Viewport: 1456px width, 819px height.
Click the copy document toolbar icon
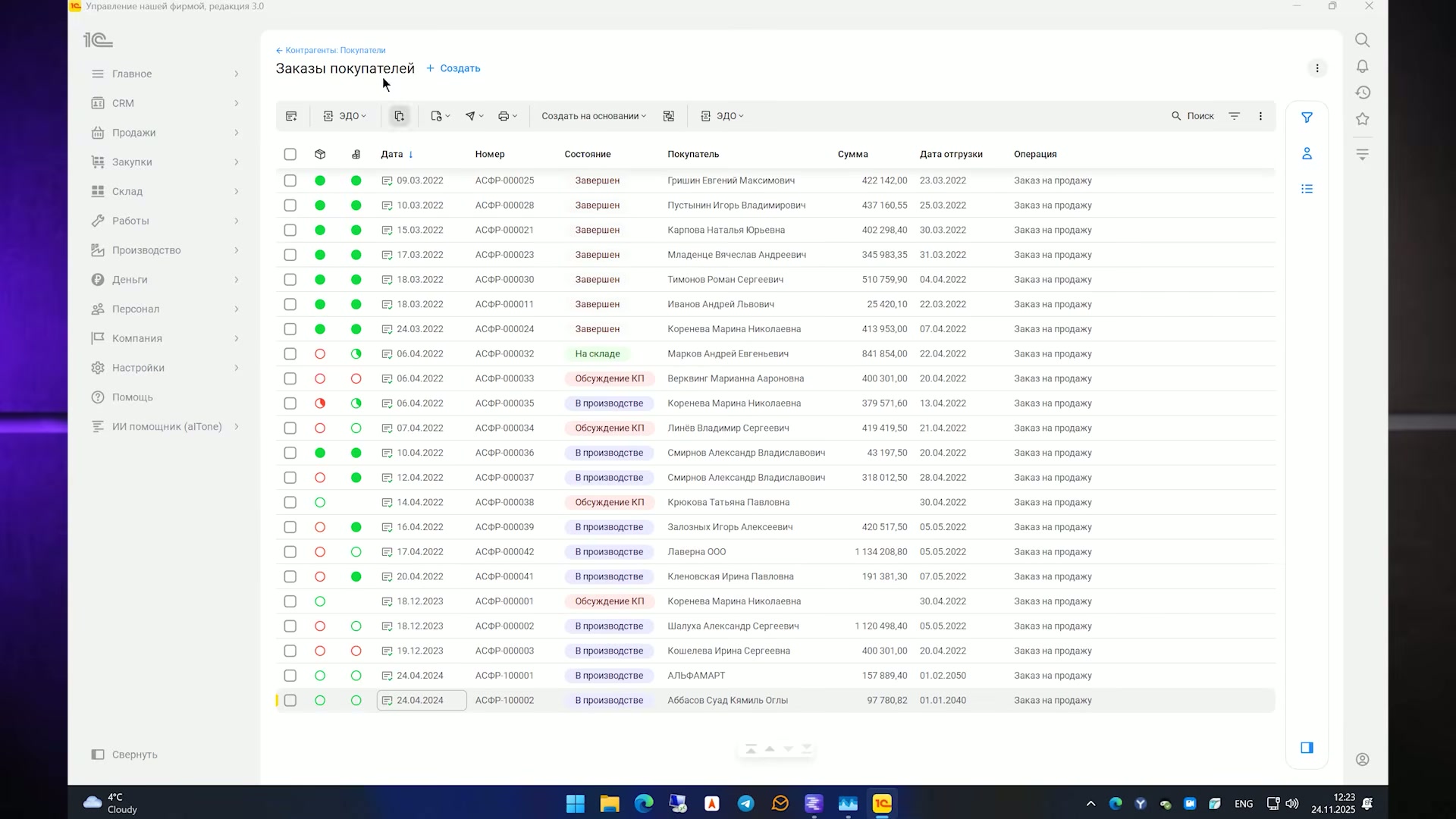[399, 116]
